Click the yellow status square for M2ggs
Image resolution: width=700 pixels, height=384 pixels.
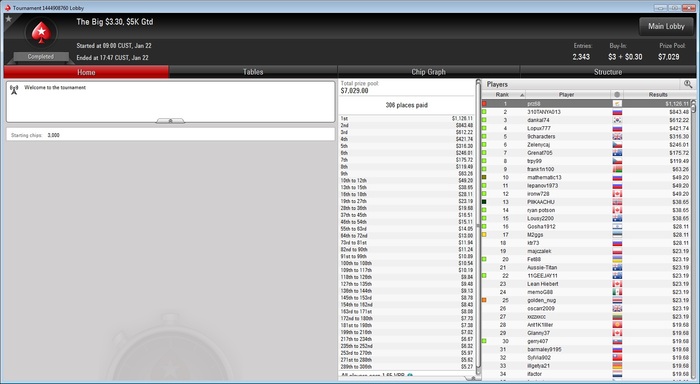[484, 235]
